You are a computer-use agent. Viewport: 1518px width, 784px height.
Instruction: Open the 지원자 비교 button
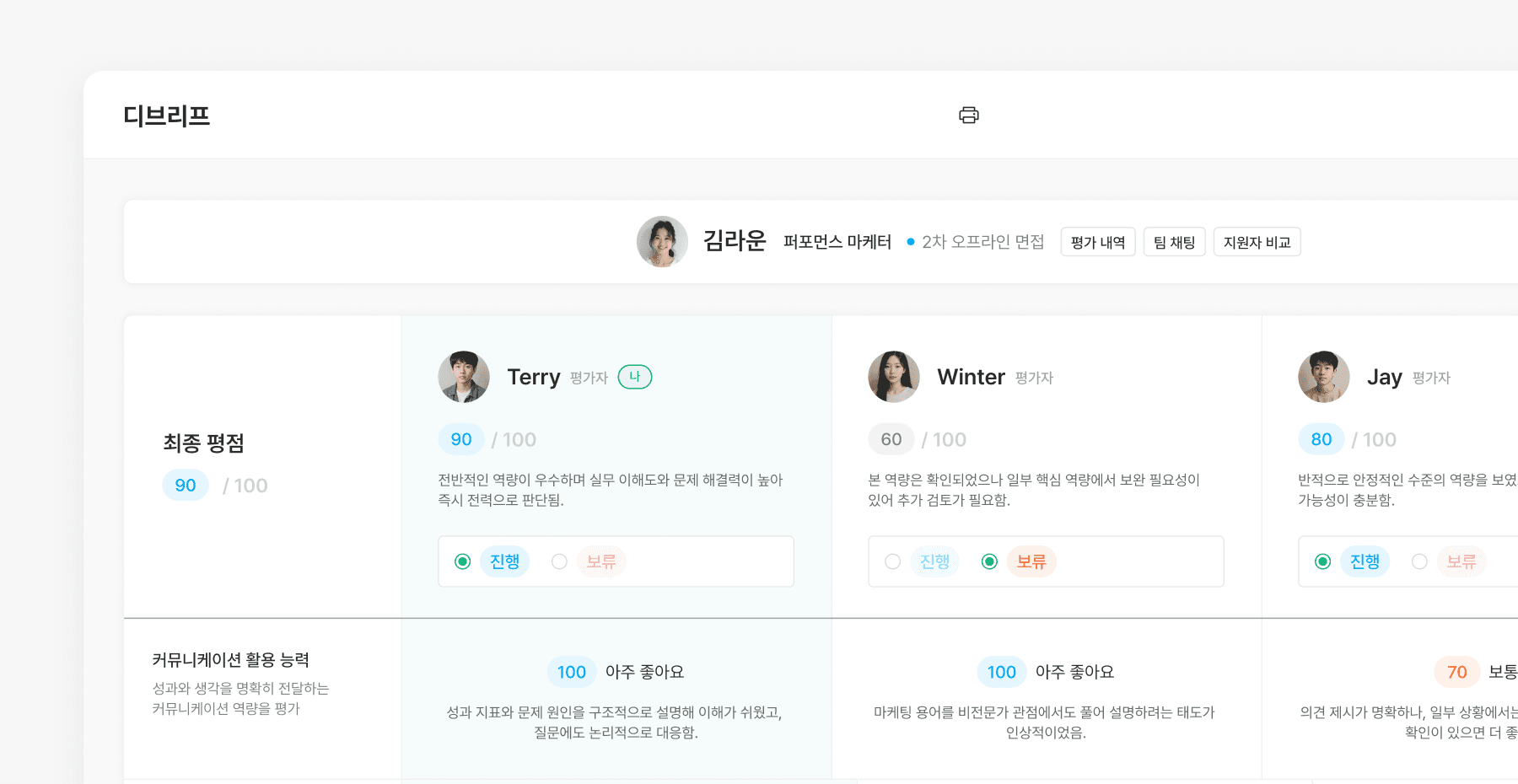[1257, 242]
